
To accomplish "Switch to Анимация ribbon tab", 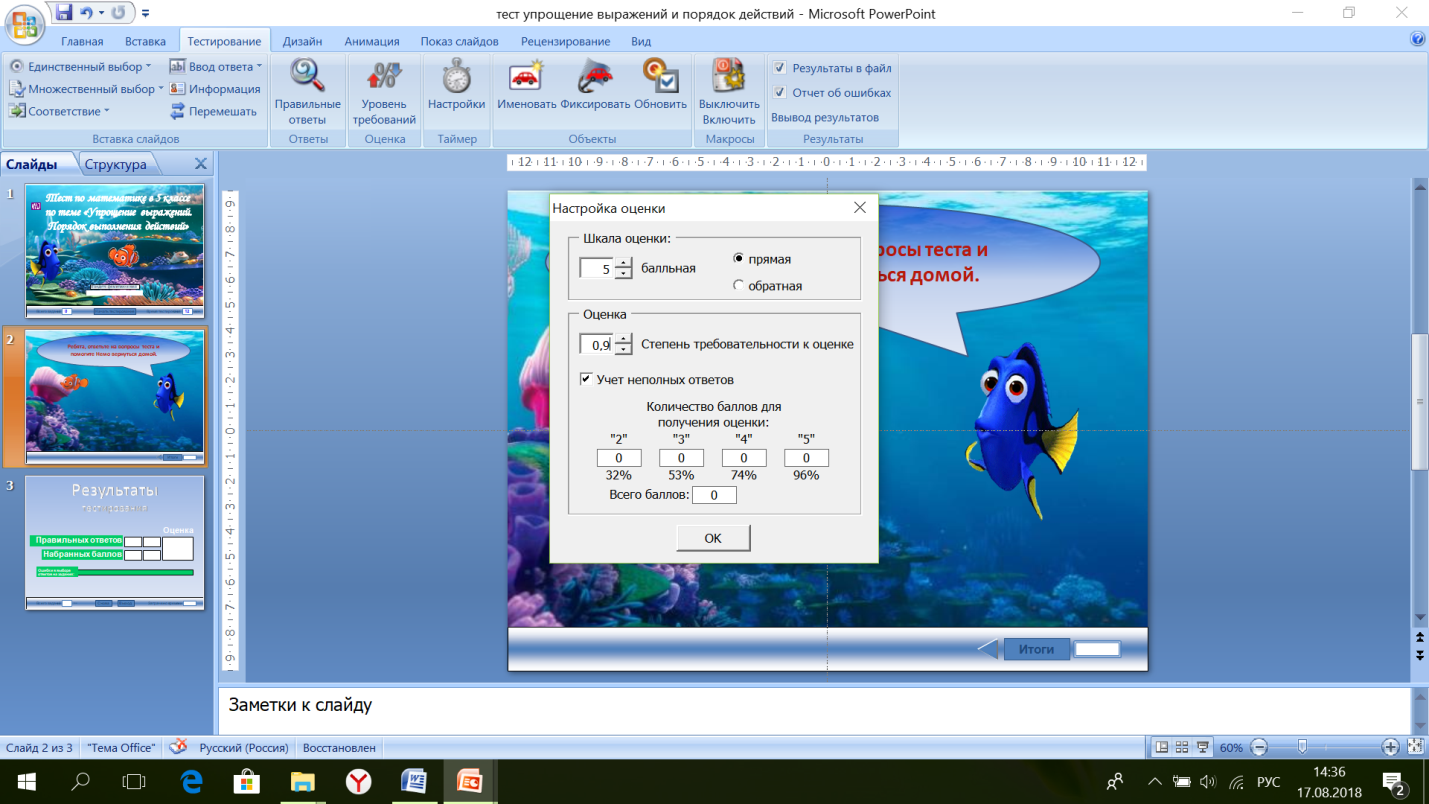I will tap(372, 42).
